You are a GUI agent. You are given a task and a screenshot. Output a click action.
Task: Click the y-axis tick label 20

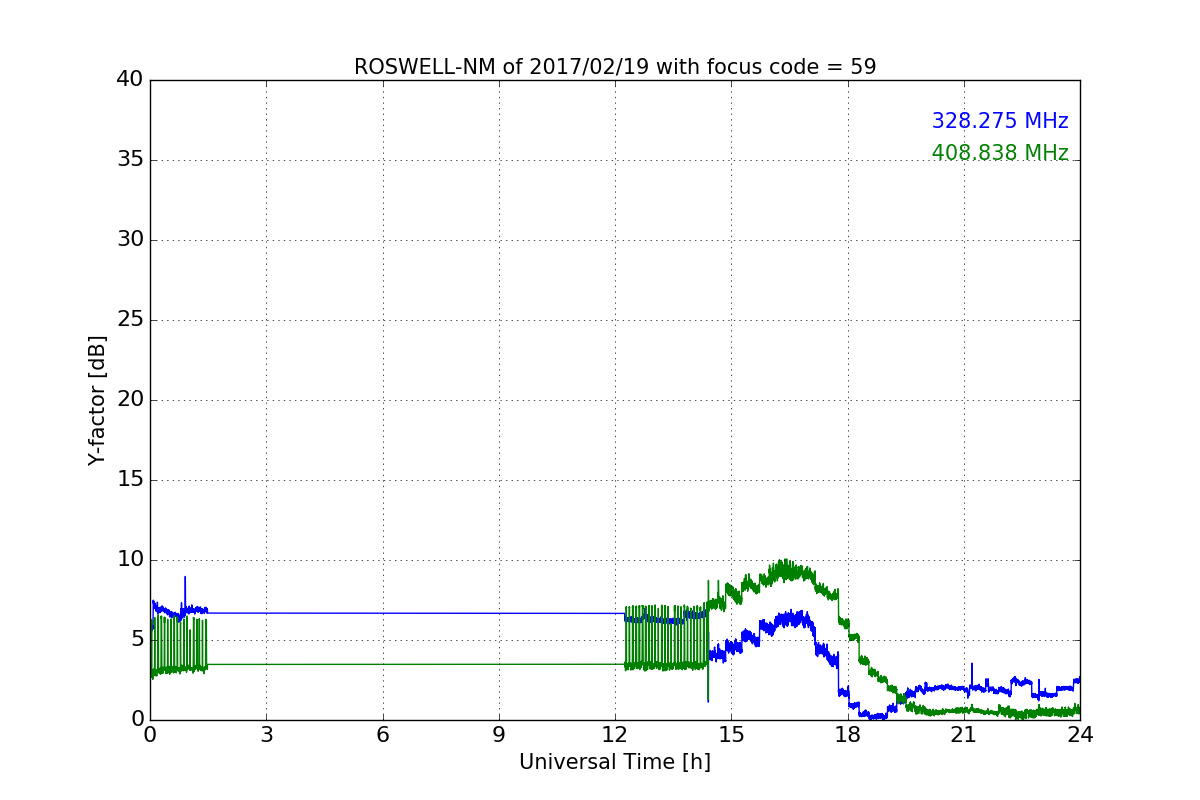pyautogui.click(x=130, y=400)
